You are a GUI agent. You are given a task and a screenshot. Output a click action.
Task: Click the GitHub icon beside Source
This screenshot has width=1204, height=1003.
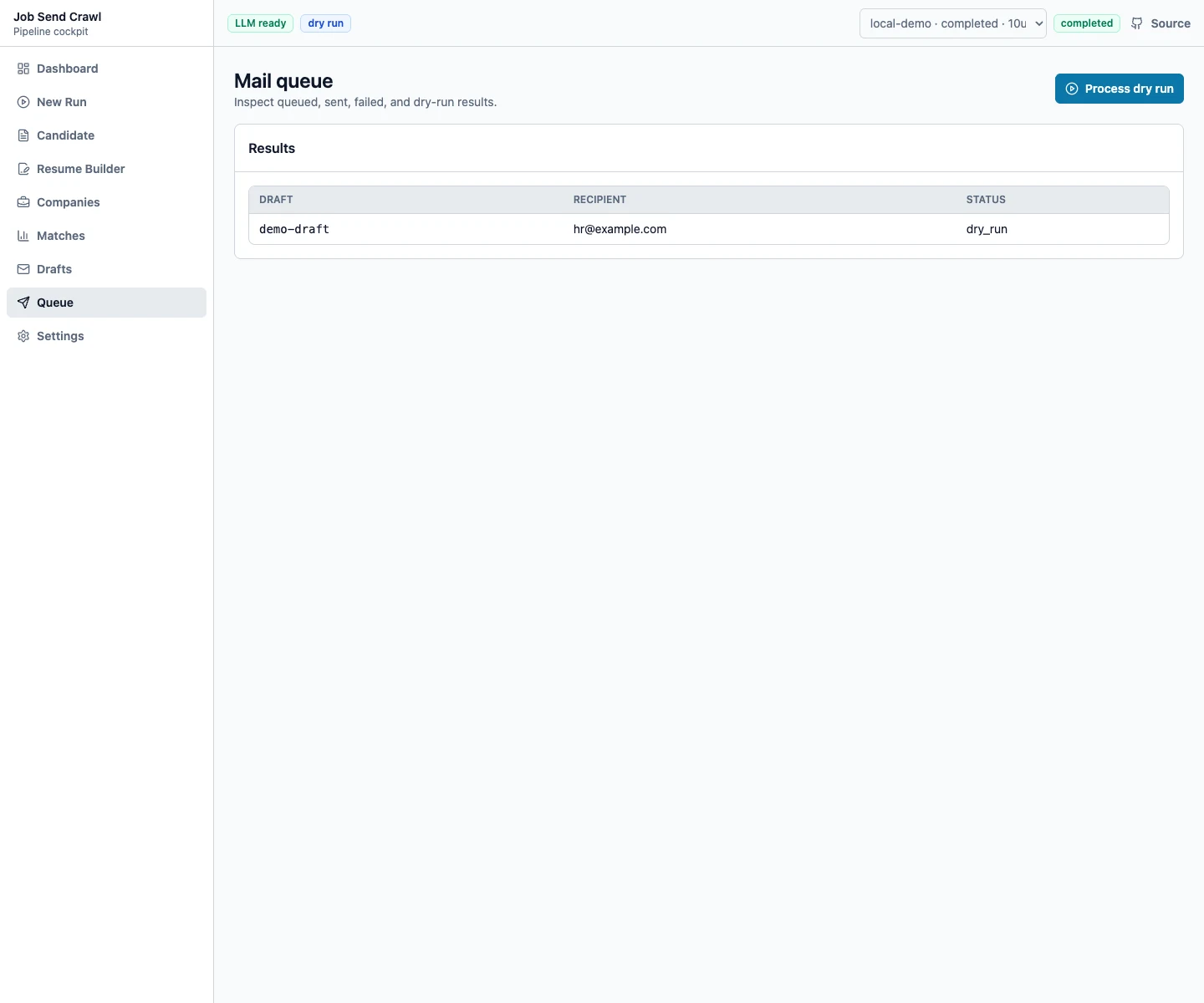pyautogui.click(x=1137, y=23)
